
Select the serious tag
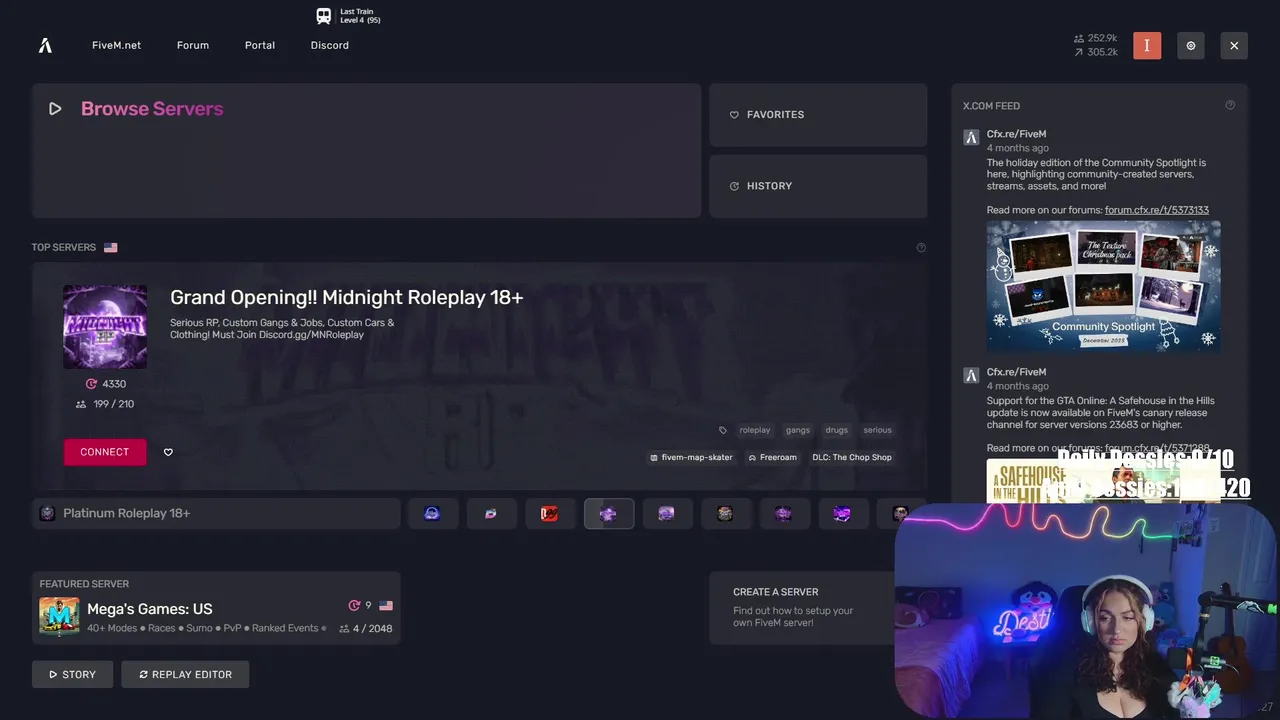(877, 430)
